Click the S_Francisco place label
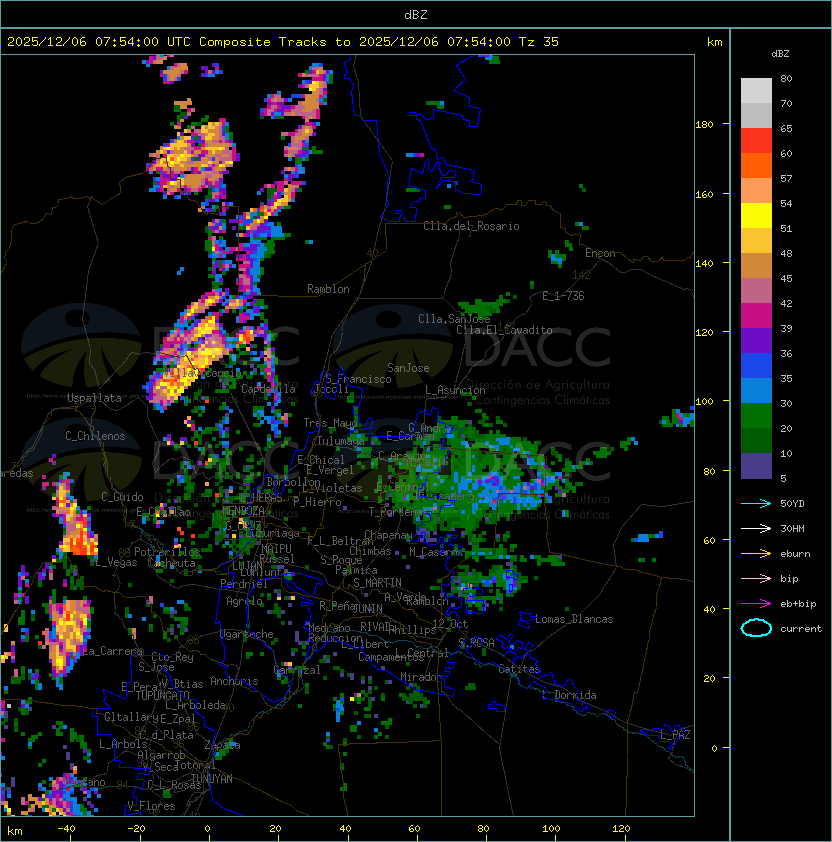 358,379
